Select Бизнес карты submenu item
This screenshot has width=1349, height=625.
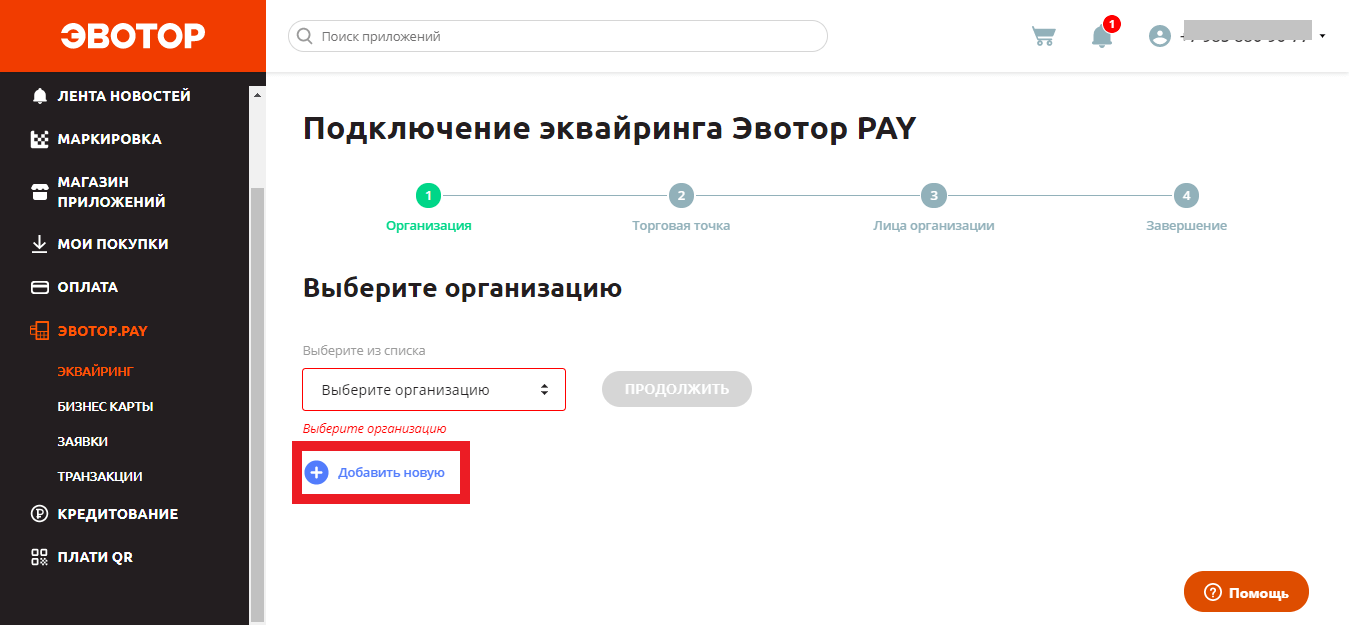[105, 407]
